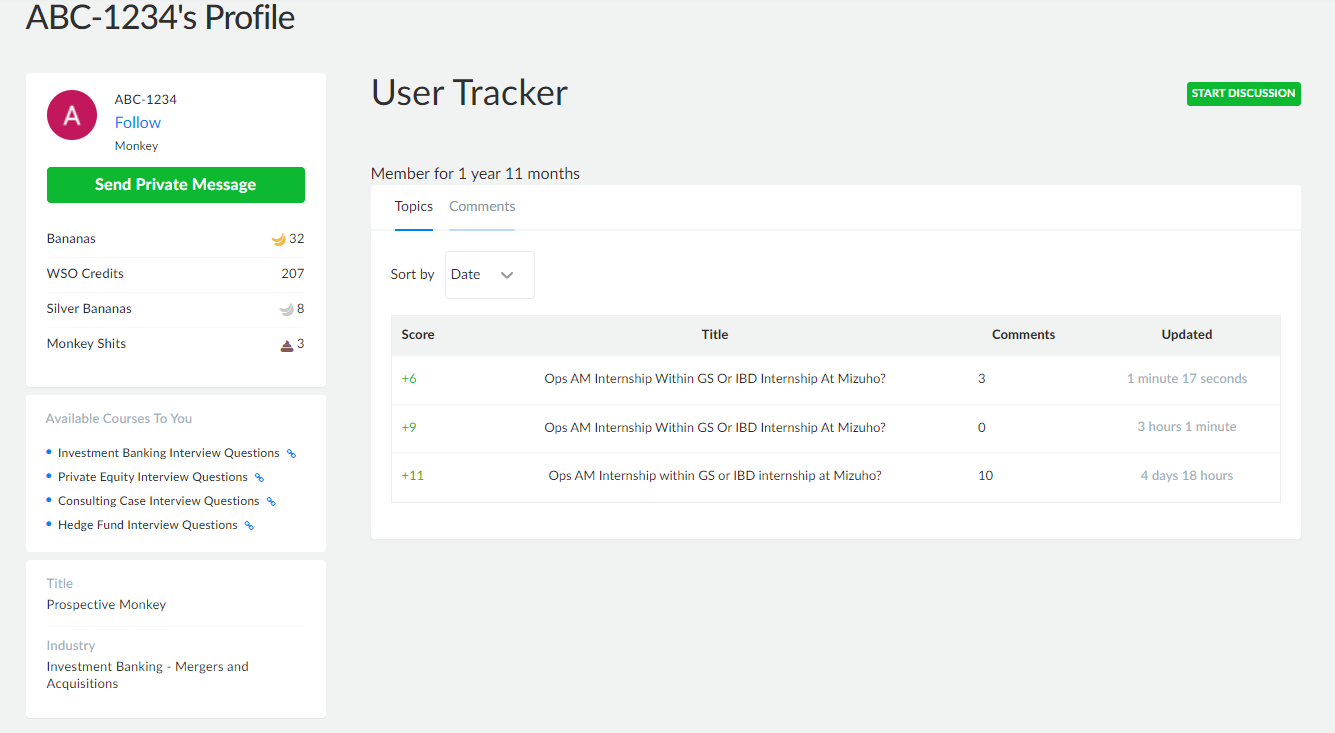Click the +9 score value
The width and height of the screenshot is (1335, 733).
(x=409, y=427)
